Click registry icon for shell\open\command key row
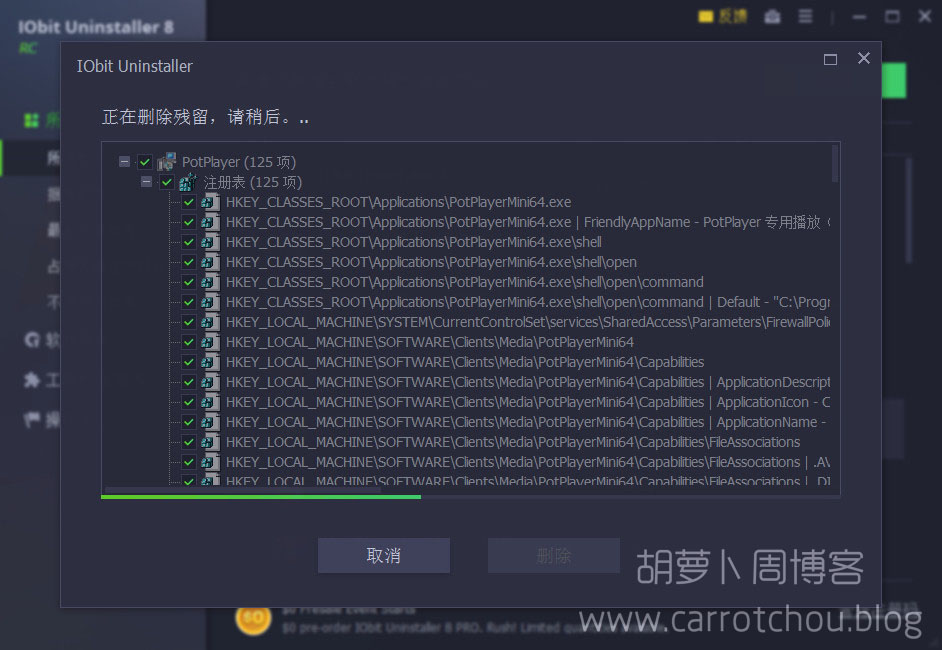This screenshot has width=942, height=650. pyautogui.click(x=210, y=282)
